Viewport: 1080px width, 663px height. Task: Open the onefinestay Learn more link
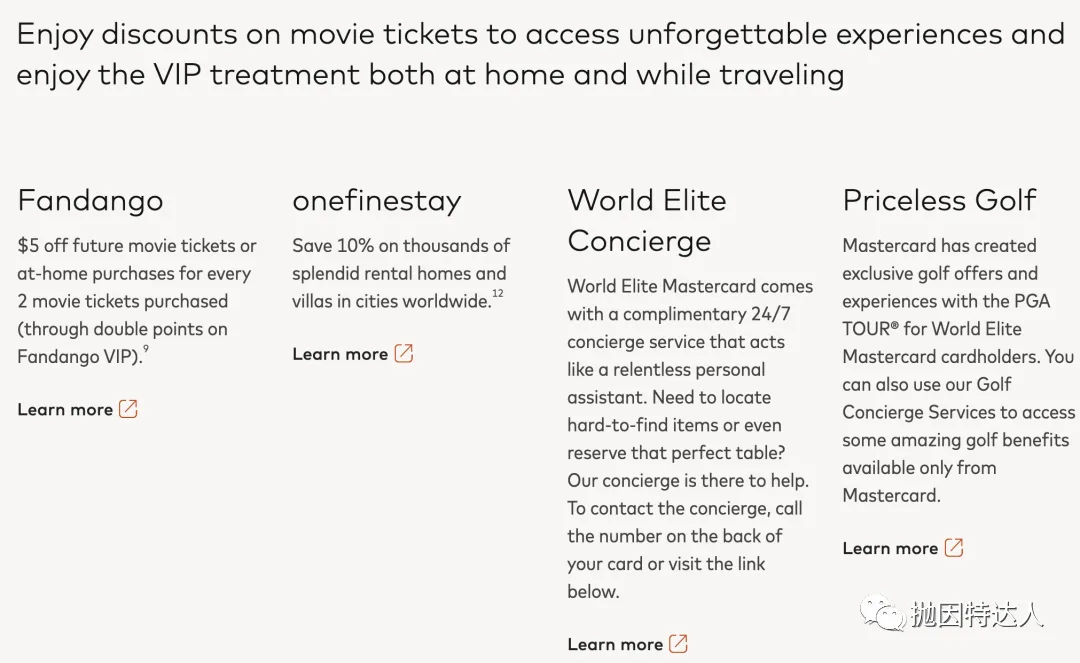click(x=340, y=354)
